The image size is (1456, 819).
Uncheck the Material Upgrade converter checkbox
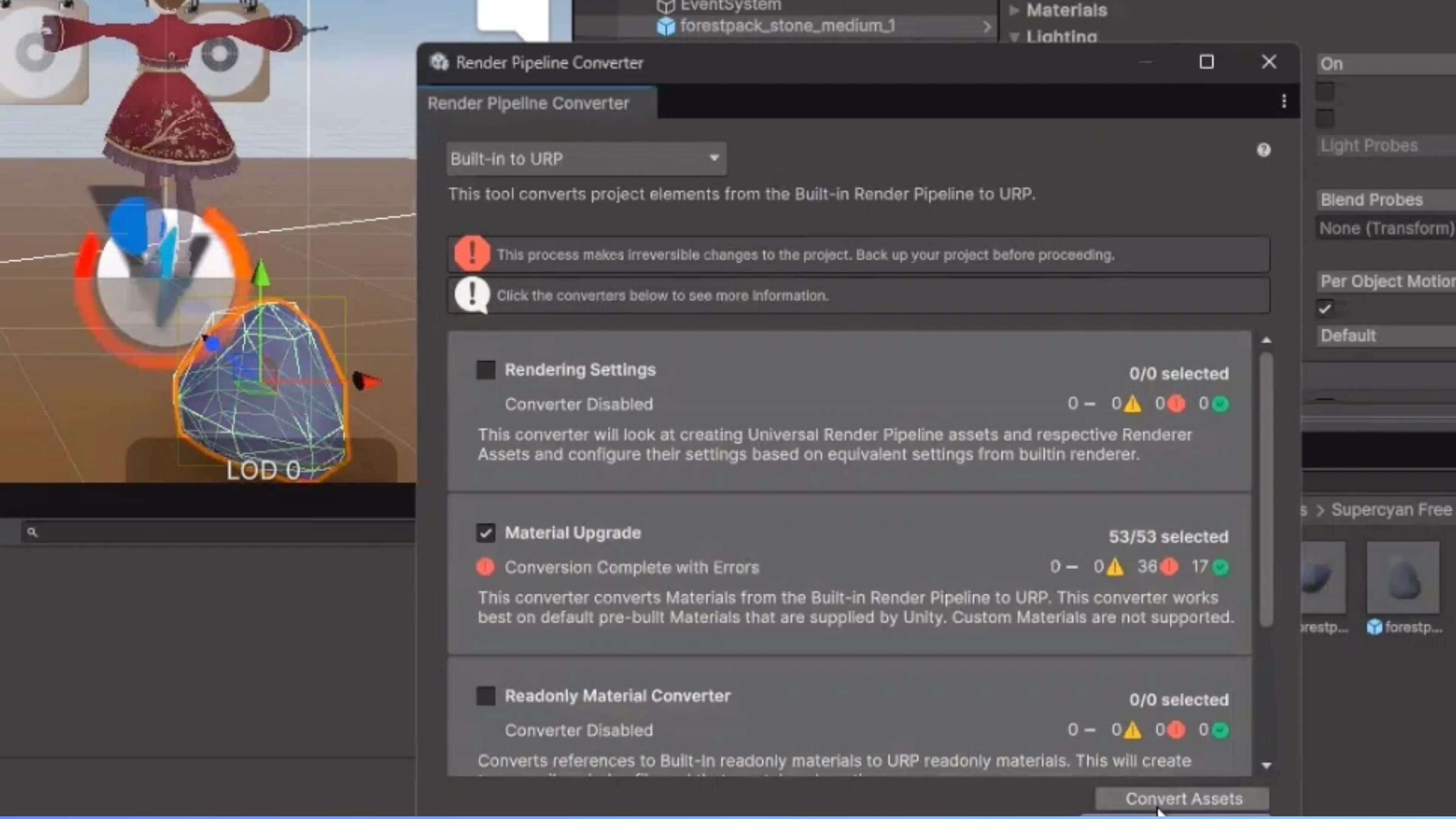pyautogui.click(x=485, y=532)
